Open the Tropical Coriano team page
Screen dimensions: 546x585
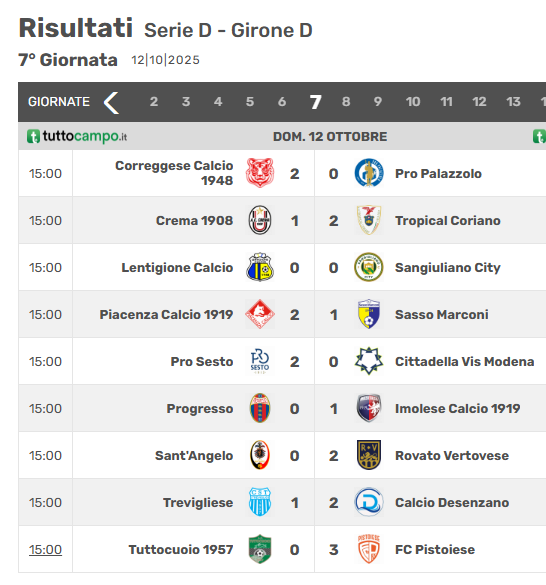447,220
